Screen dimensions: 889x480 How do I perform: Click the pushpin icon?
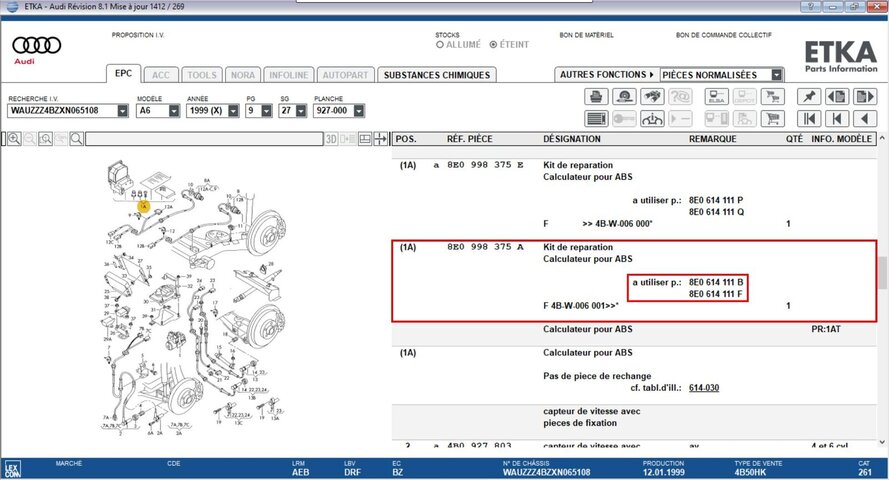(x=809, y=96)
